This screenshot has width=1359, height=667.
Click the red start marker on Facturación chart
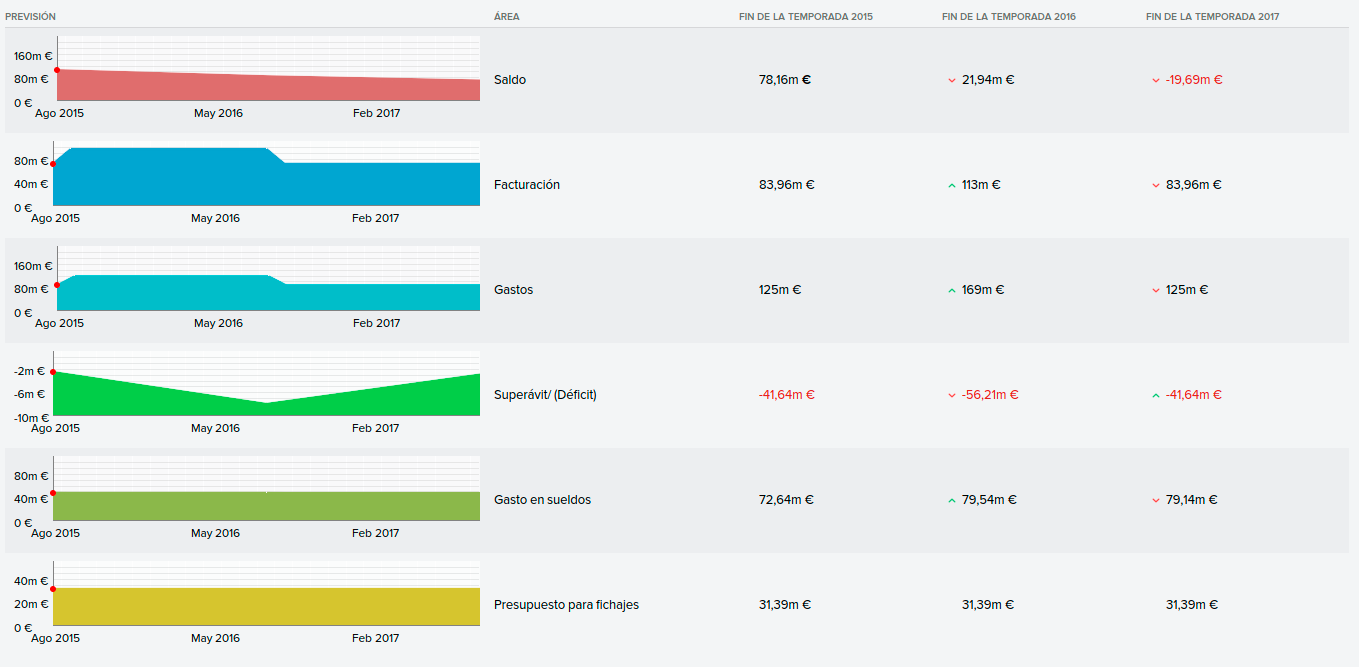click(53, 164)
